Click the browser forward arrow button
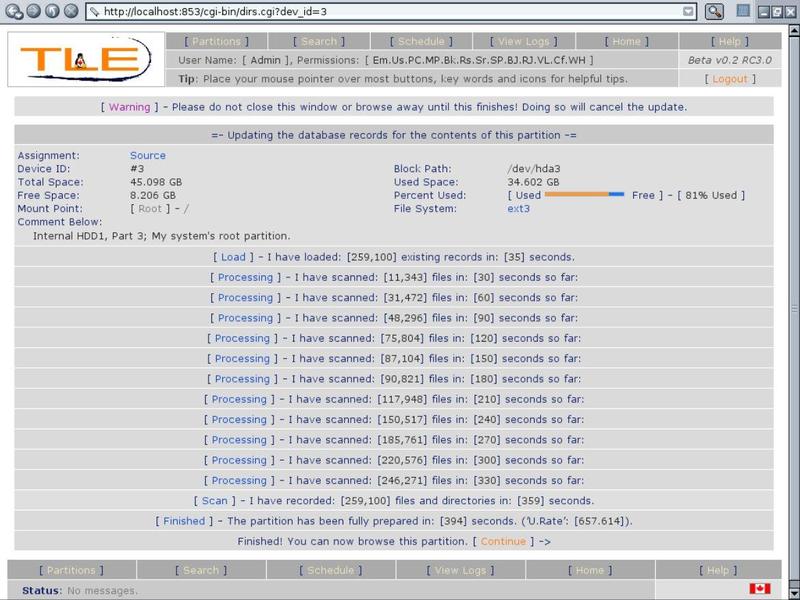The image size is (800, 600). pos(32,12)
